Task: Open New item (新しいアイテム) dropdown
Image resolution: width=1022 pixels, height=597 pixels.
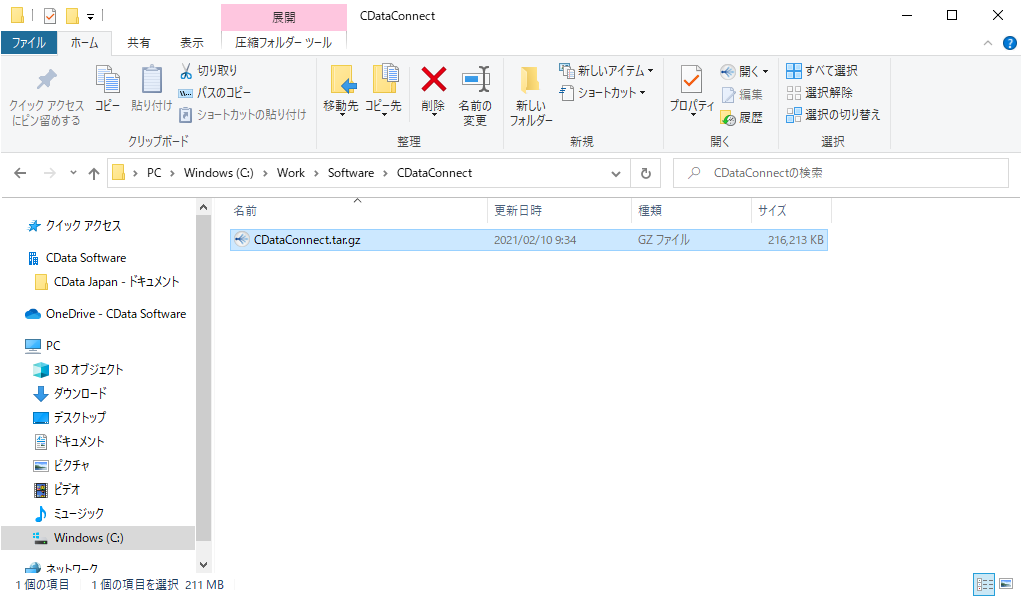Action: click(x=606, y=70)
